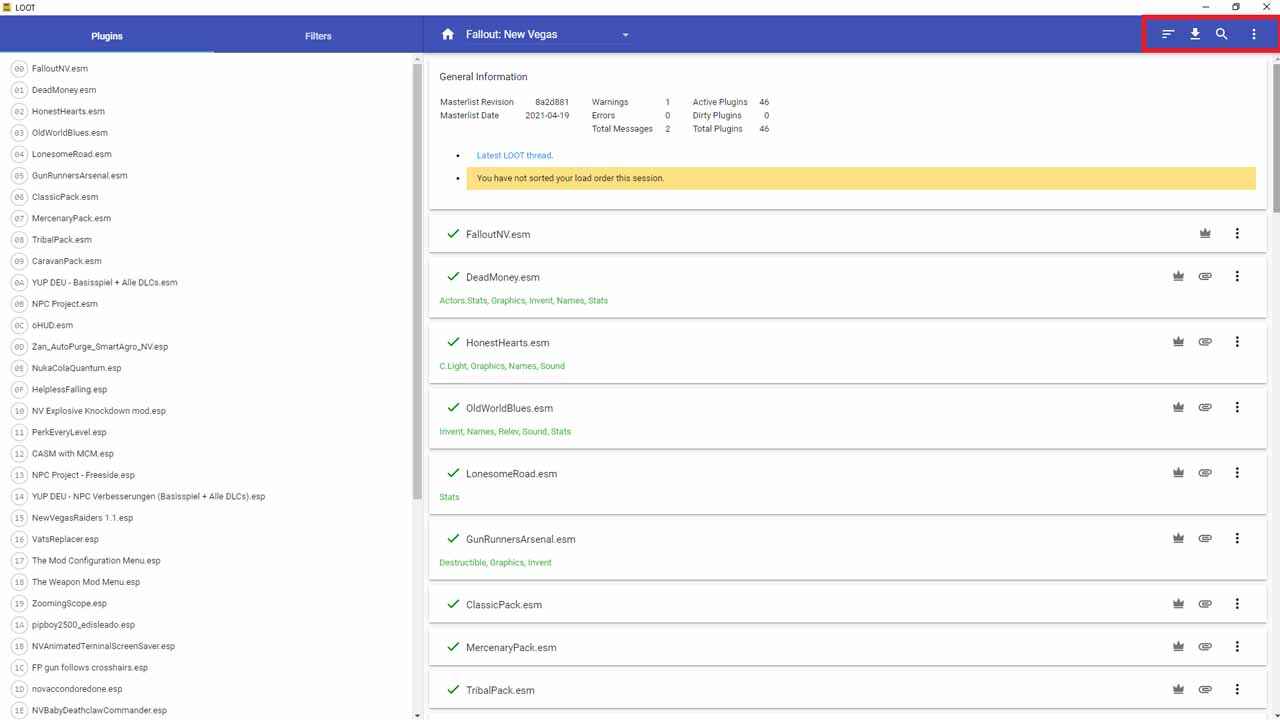Open the FalloutNV.esm card menu
This screenshot has width=1280, height=720.
(1237, 234)
